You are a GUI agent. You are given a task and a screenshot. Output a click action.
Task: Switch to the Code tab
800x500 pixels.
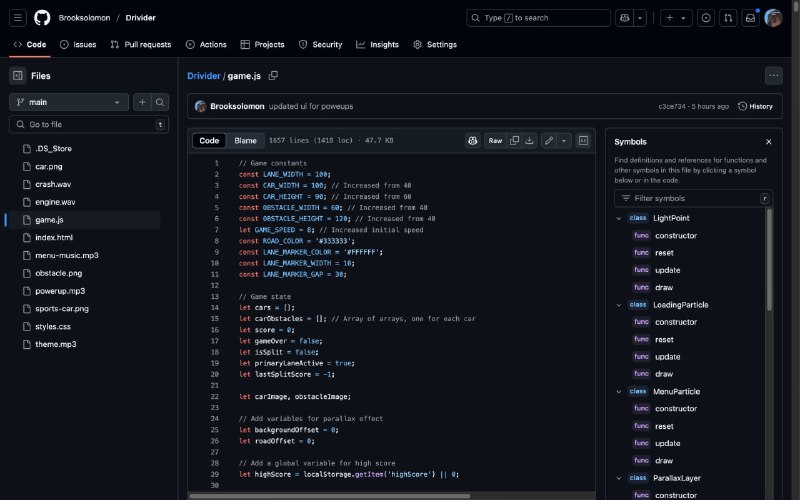pyautogui.click(x=30, y=44)
